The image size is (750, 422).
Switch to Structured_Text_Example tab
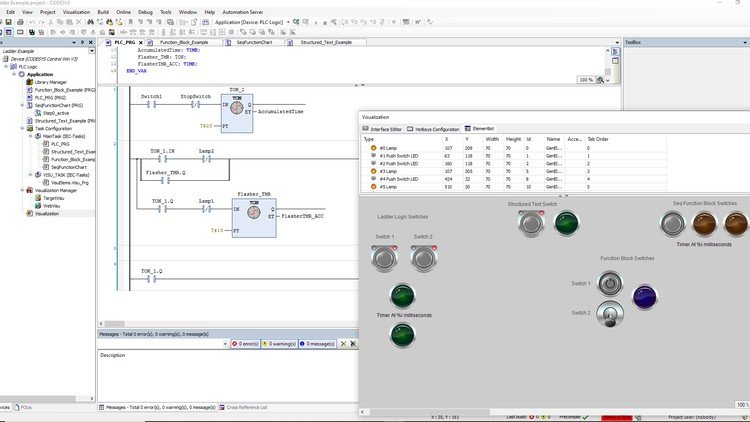[326, 43]
